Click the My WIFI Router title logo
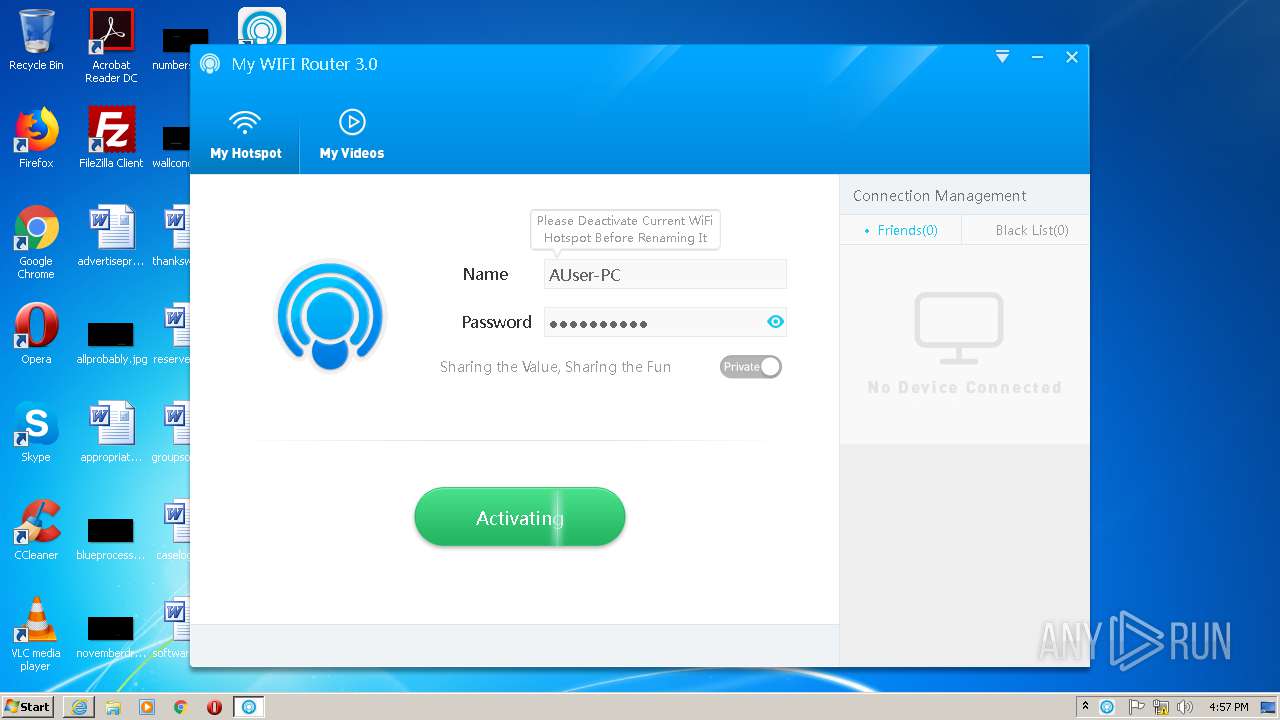This screenshot has width=1280, height=720. (x=210, y=64)
